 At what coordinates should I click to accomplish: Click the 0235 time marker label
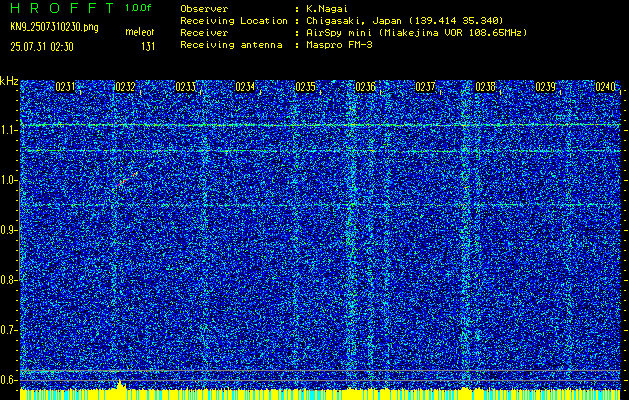click(305, 87)
